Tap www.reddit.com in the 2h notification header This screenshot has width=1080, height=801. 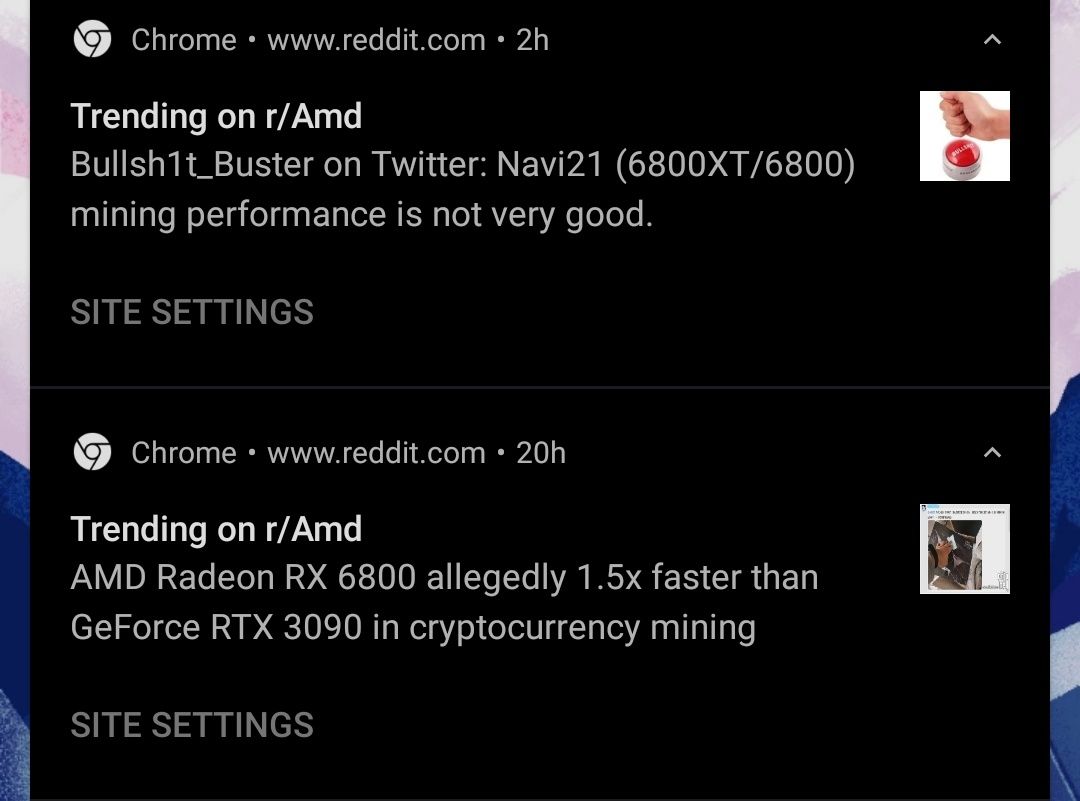coord(376,40)
